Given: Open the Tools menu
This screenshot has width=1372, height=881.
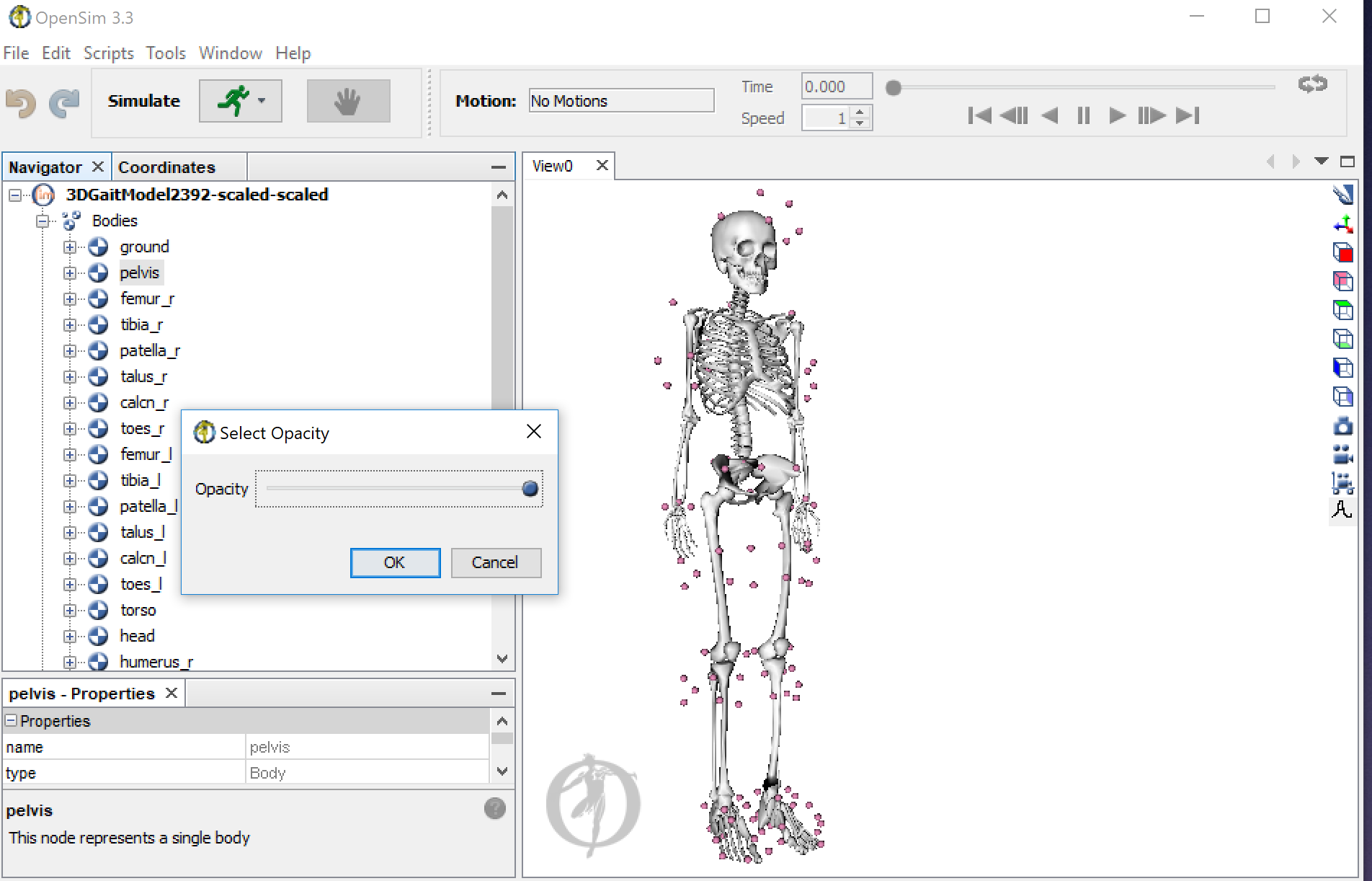Looking at the screenshot, I should pos(165,52).
